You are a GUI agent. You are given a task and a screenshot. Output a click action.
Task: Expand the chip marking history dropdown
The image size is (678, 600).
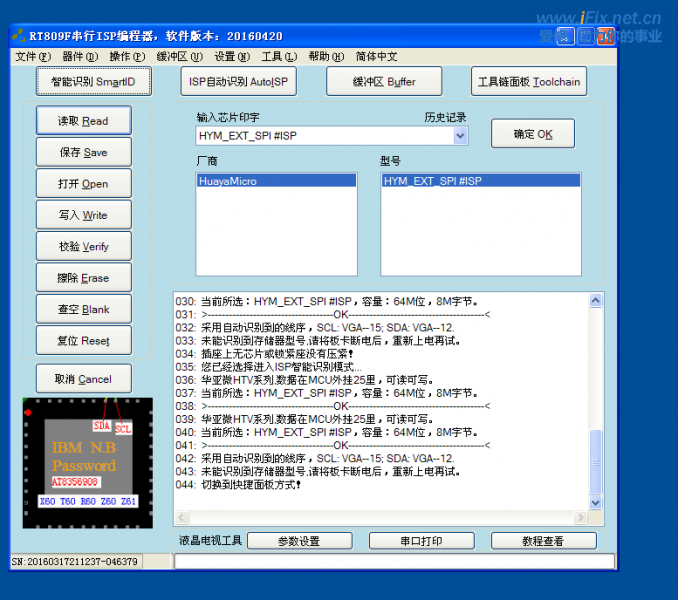coord(461,136)
